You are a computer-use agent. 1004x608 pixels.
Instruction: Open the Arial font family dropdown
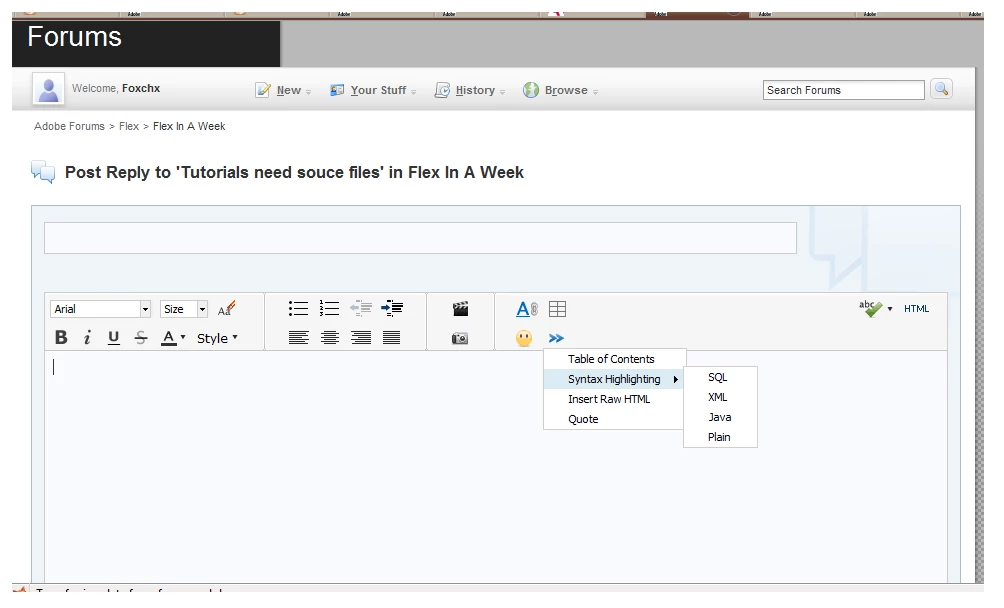[x=101, y=309]
